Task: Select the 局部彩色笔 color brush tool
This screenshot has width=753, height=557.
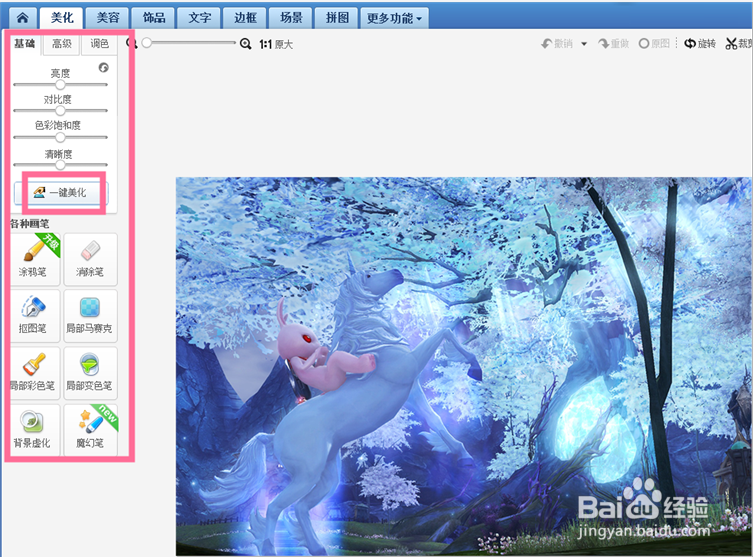Action: click(x=34, y=373)
